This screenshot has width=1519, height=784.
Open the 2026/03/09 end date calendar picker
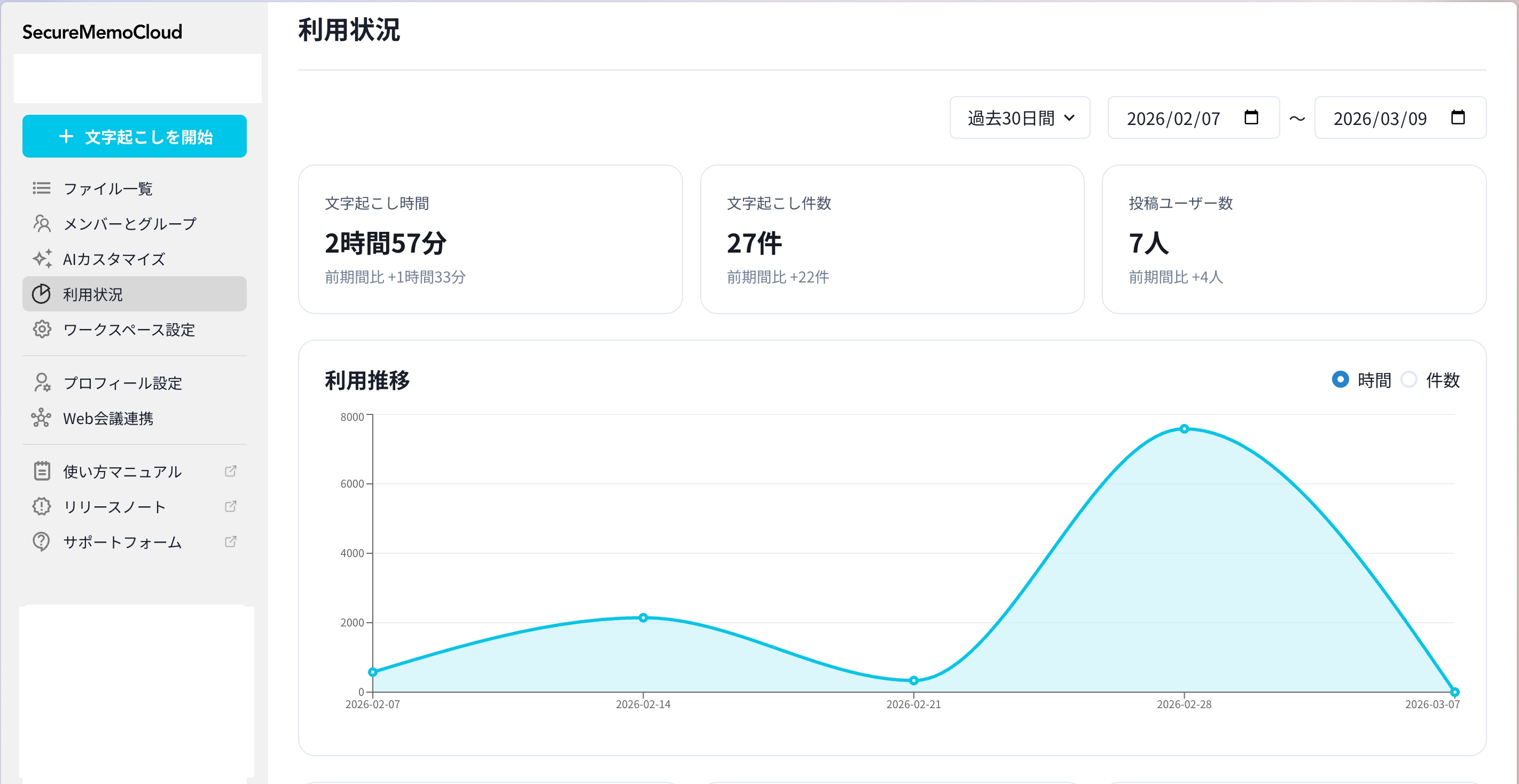pyautogui.click(x=1458, y=118)
